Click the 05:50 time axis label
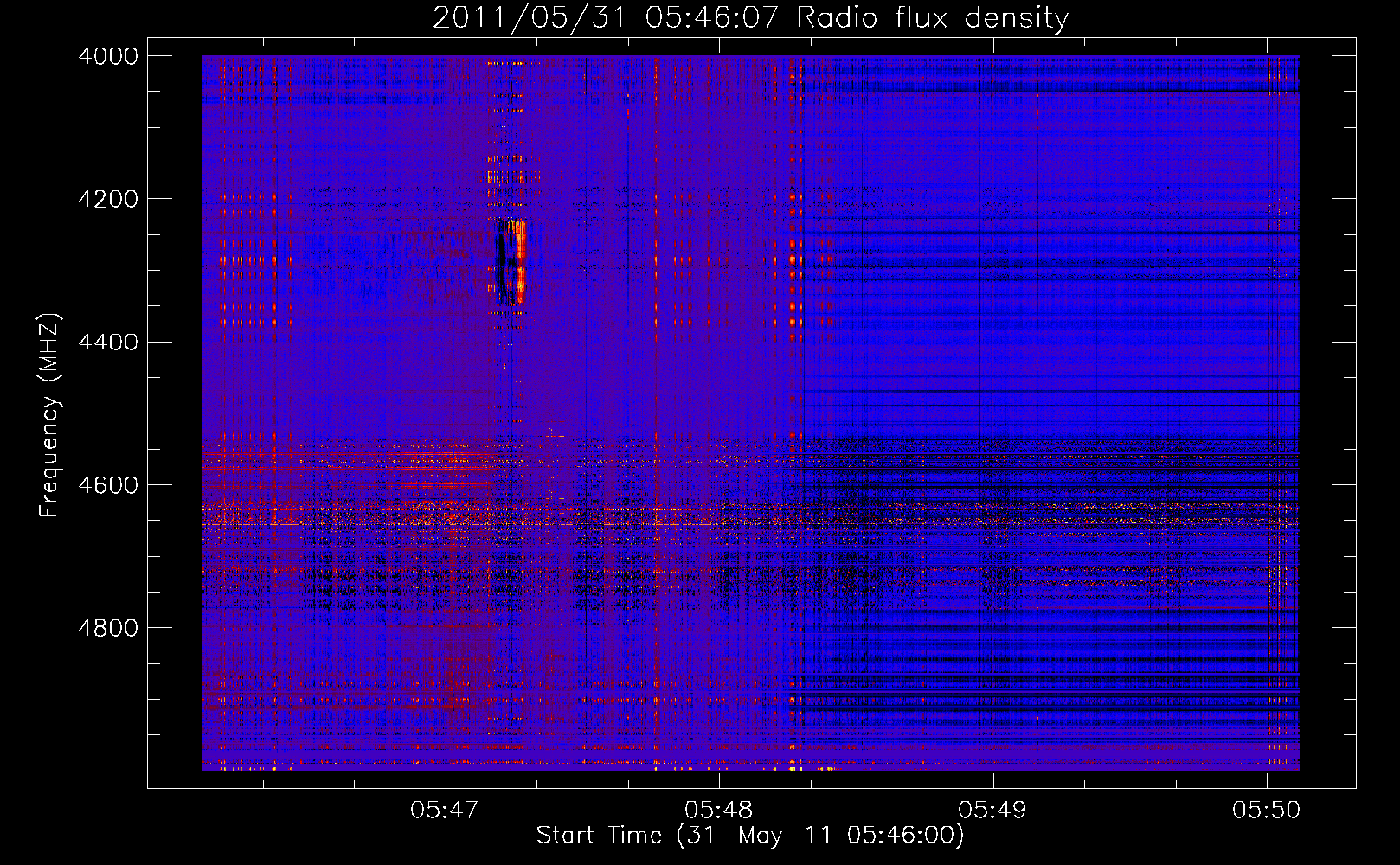This screenshot has height=865, width=1400. [1267, 810]
